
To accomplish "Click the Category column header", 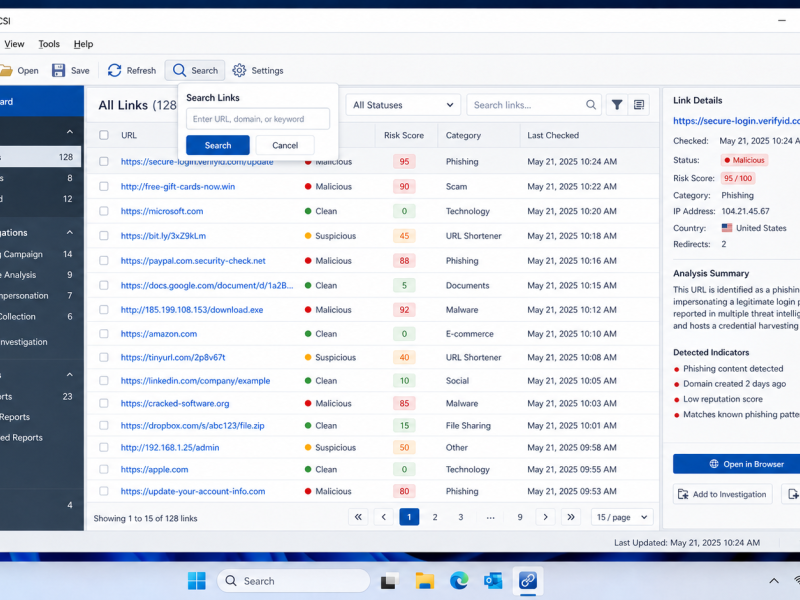I will (x=463, y=135).
